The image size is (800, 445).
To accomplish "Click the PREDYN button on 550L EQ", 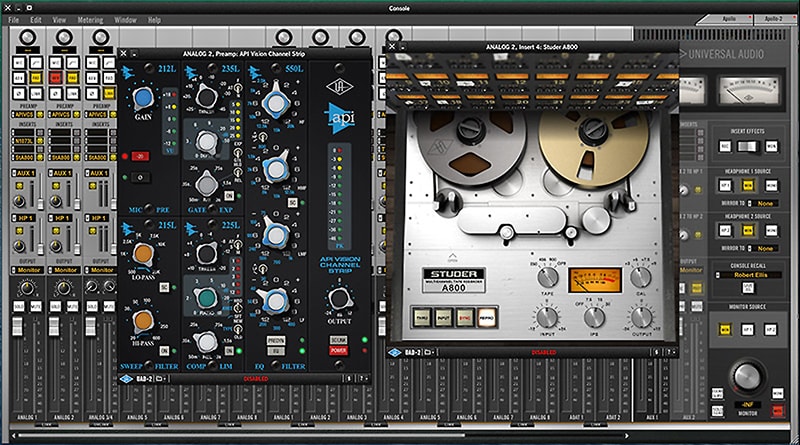I will [276, 340].
